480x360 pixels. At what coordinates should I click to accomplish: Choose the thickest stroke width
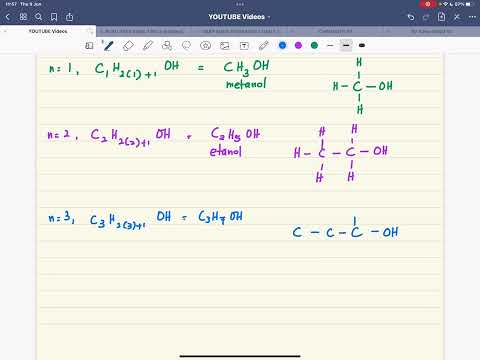point(362,45)
